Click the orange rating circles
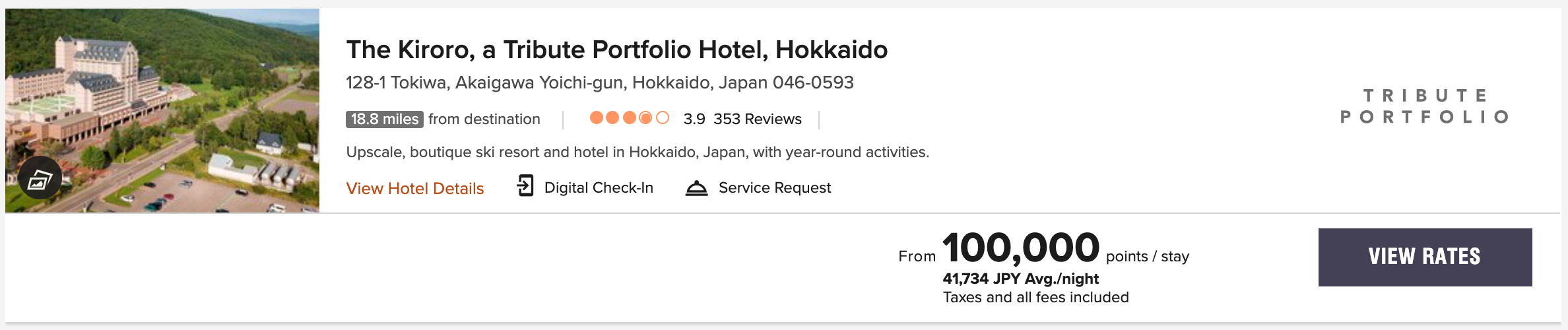 [630, 117]
